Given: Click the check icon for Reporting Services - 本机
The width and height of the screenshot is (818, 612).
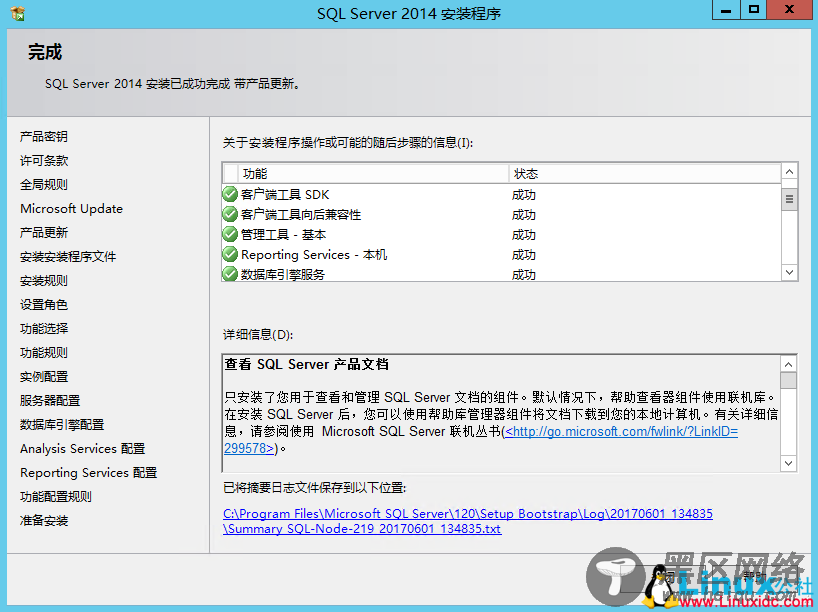Looking at the screenshot, I should [230, 254].
